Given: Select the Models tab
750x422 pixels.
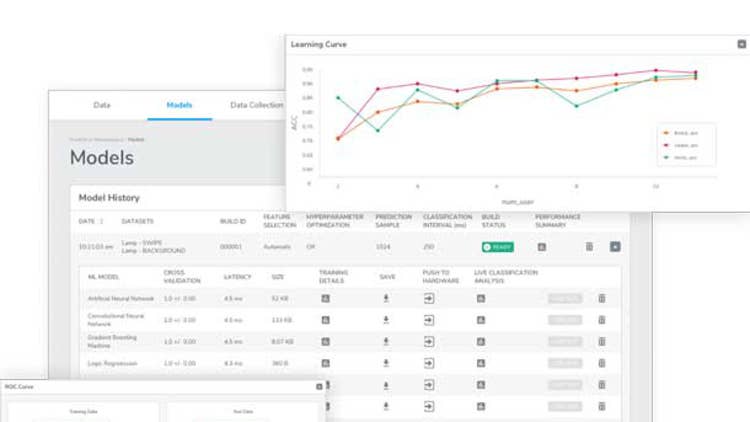Looking at the screenshot, I should click(180, 105).
